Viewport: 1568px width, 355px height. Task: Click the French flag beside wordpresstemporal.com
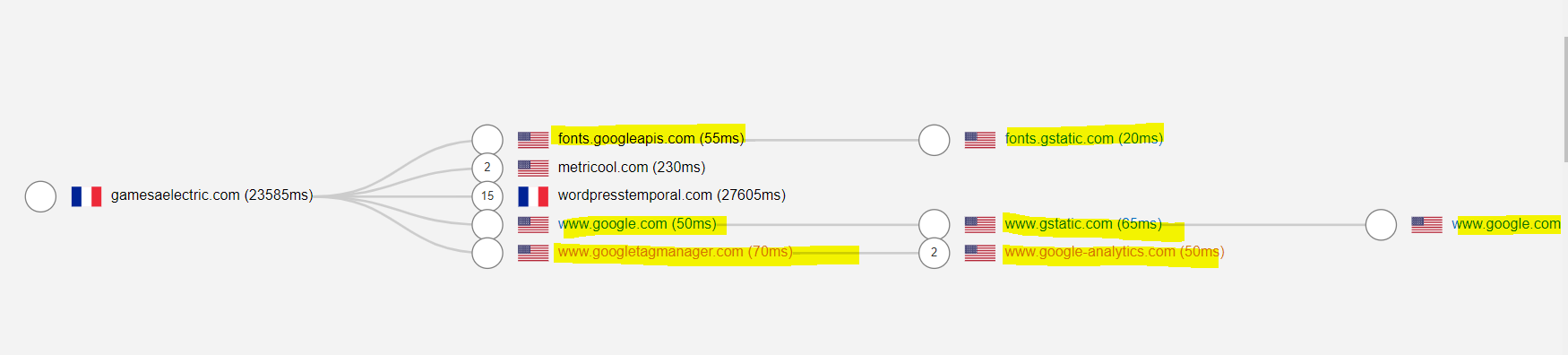[533, 196]
